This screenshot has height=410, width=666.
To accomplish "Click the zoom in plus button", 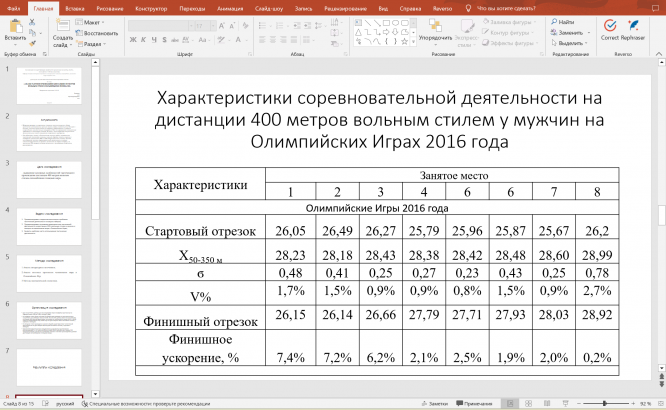I will coord(633,404).
